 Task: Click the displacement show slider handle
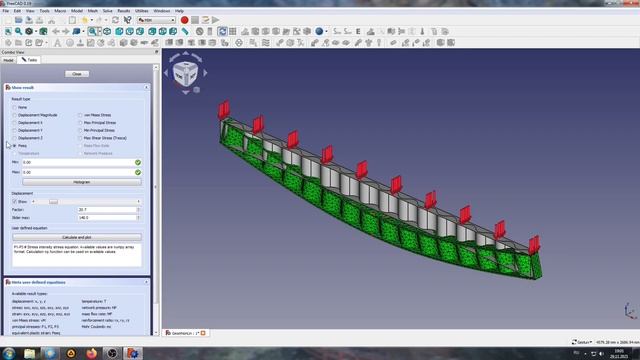[53, 202]
